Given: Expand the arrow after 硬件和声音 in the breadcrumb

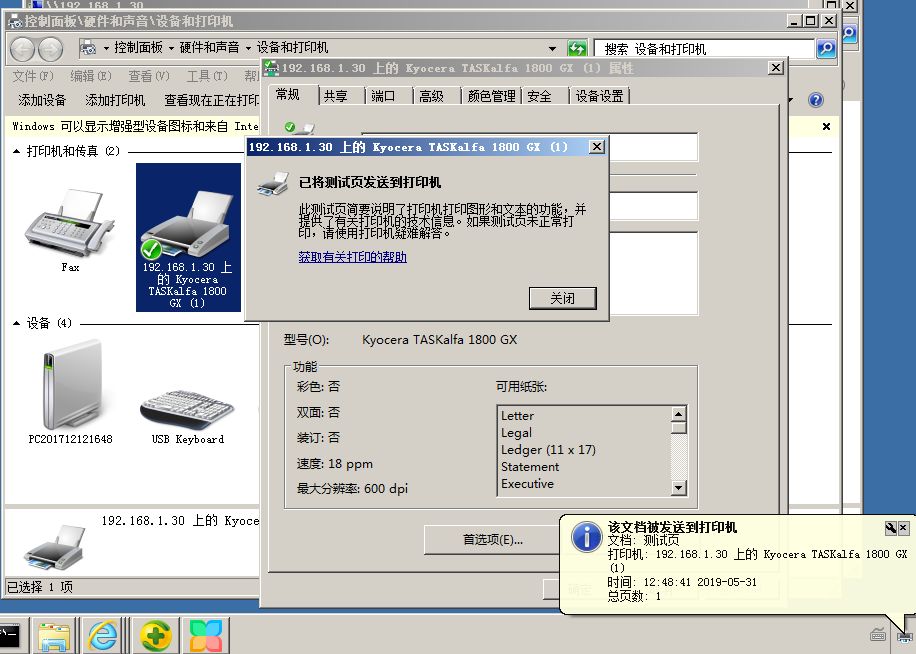Looking at the screenshot, I should 248,48.
